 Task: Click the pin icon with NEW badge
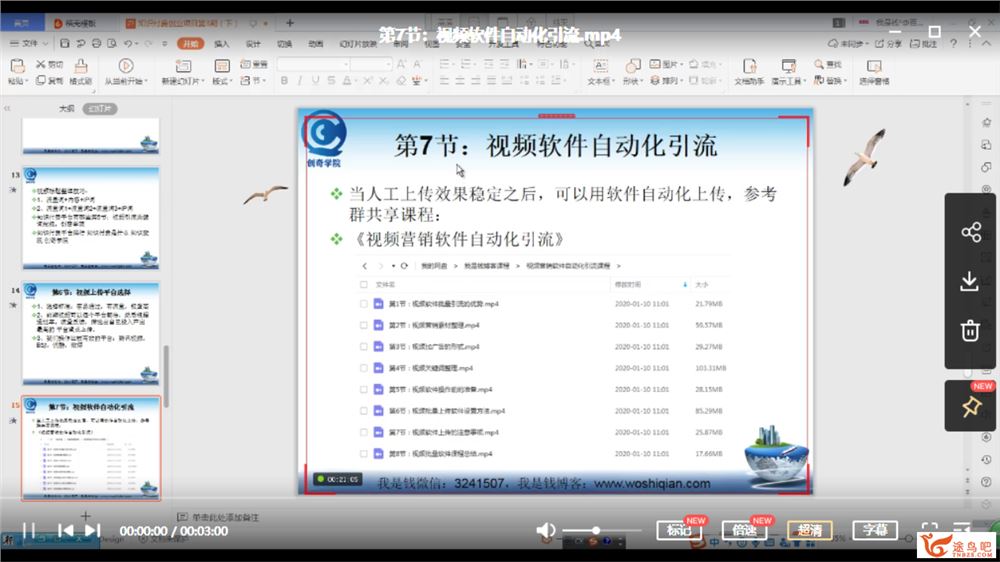(x=971, y=406)
